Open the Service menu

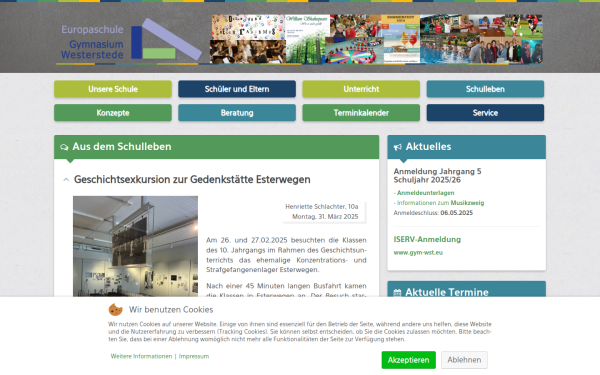pos(485,112)
